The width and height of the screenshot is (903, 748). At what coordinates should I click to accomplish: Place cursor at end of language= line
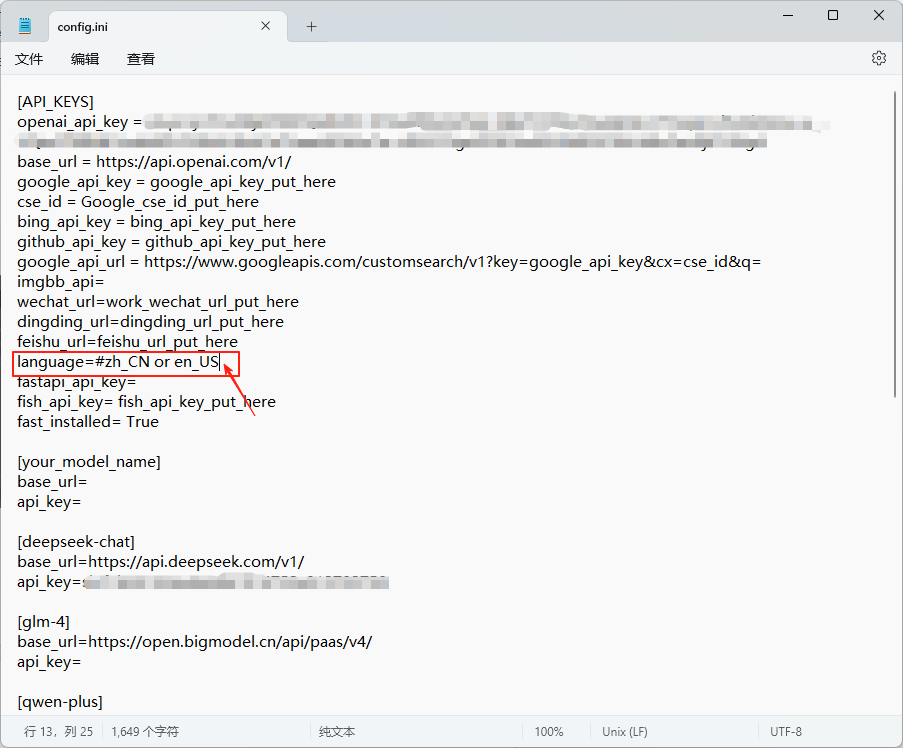220,362
